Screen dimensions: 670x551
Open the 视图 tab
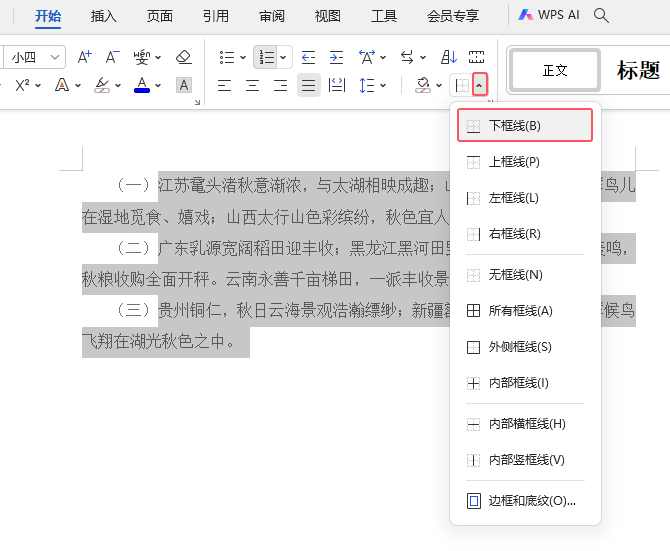[328, 16]
